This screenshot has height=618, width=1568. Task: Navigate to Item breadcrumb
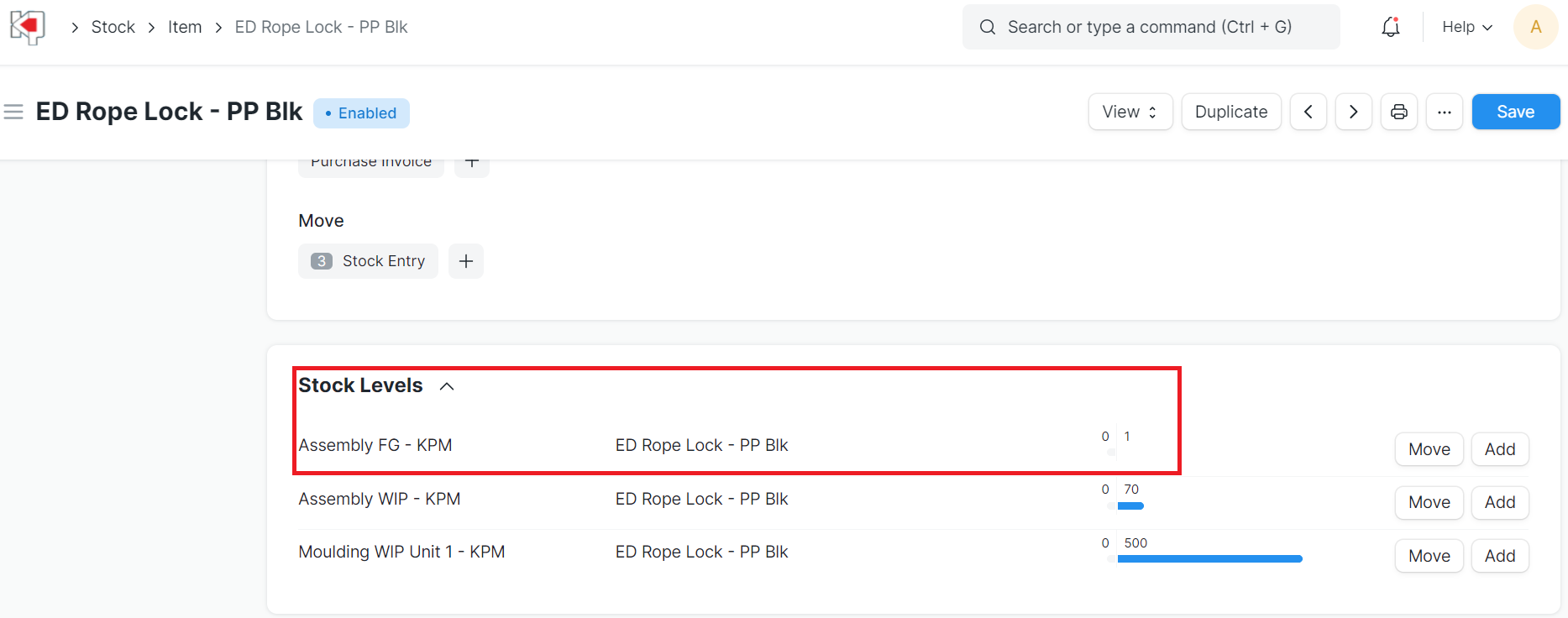click(x=185, y=27)
